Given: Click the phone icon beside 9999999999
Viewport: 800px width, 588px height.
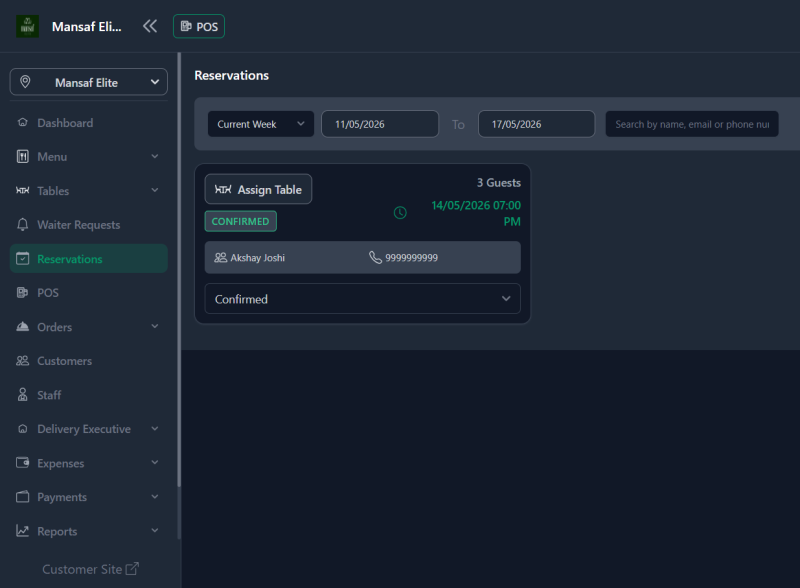Looking at the screenshot, I should point(375,257).
